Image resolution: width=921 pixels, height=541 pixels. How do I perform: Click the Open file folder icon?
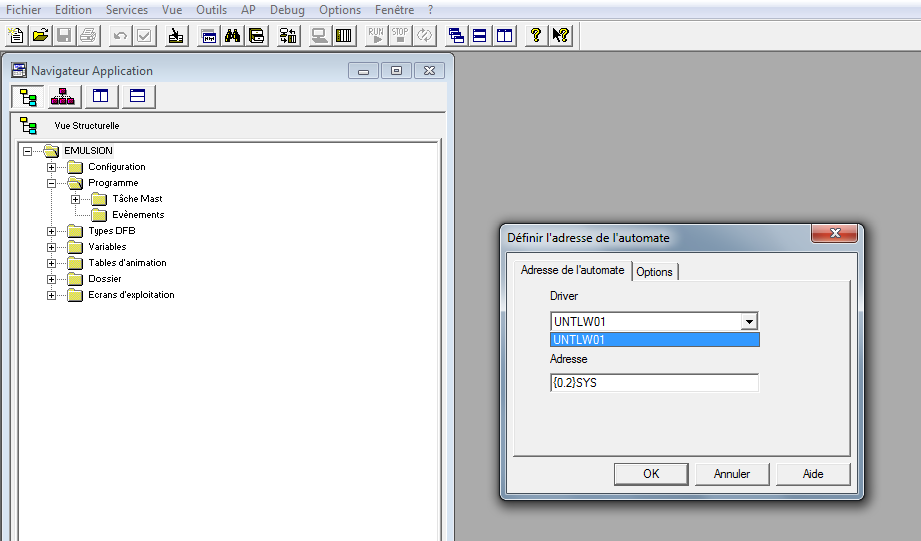(x=40, y=36)
